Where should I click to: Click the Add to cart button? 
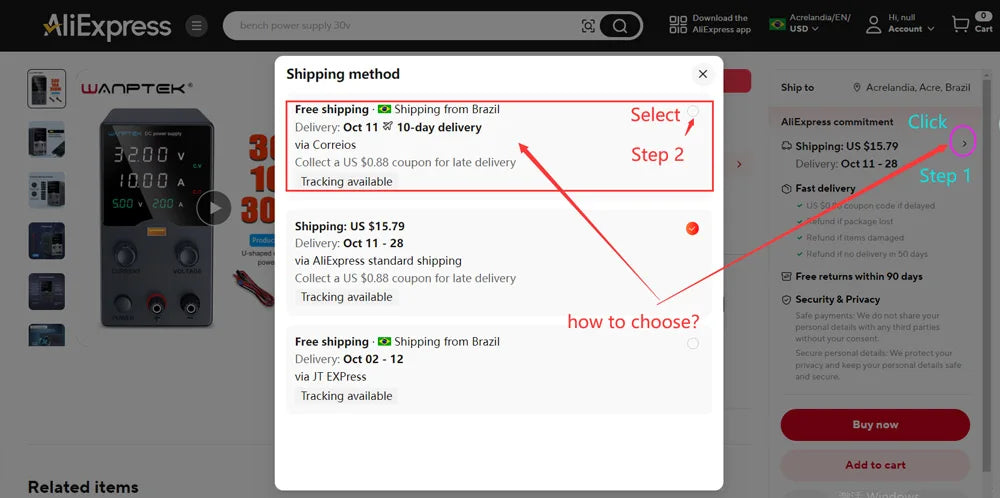point(875,465)
